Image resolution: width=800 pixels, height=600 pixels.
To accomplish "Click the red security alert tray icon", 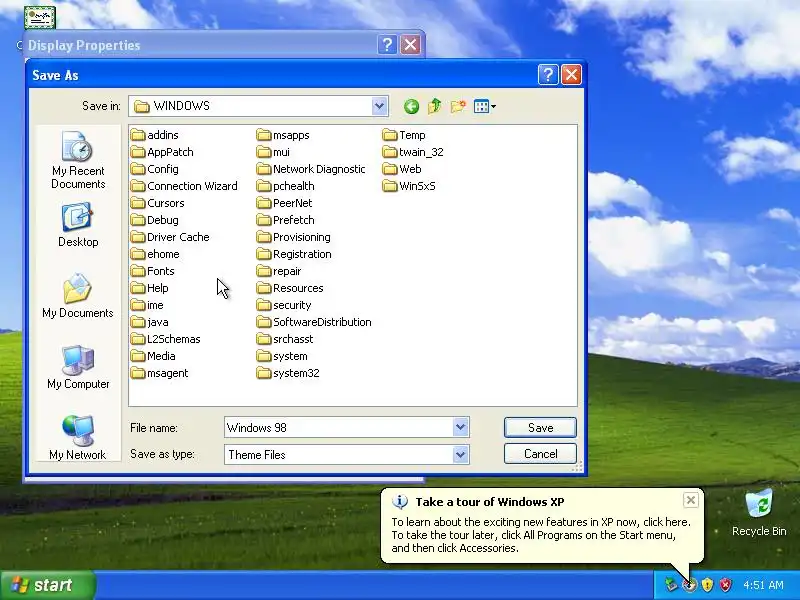I will coord(725,585).
